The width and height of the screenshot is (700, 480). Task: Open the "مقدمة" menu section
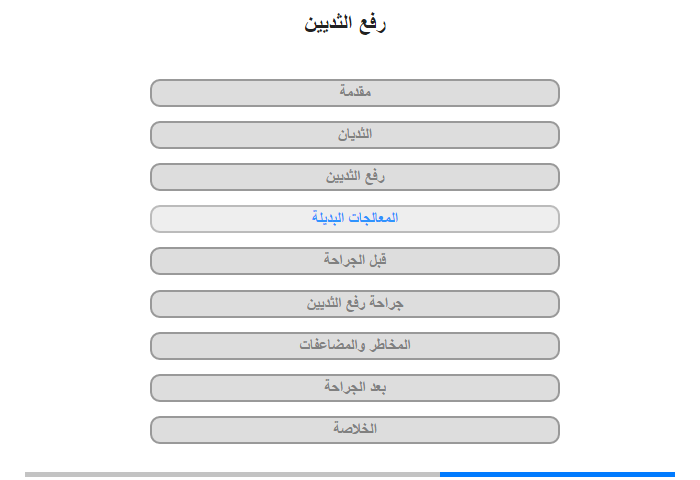(355, 93)
